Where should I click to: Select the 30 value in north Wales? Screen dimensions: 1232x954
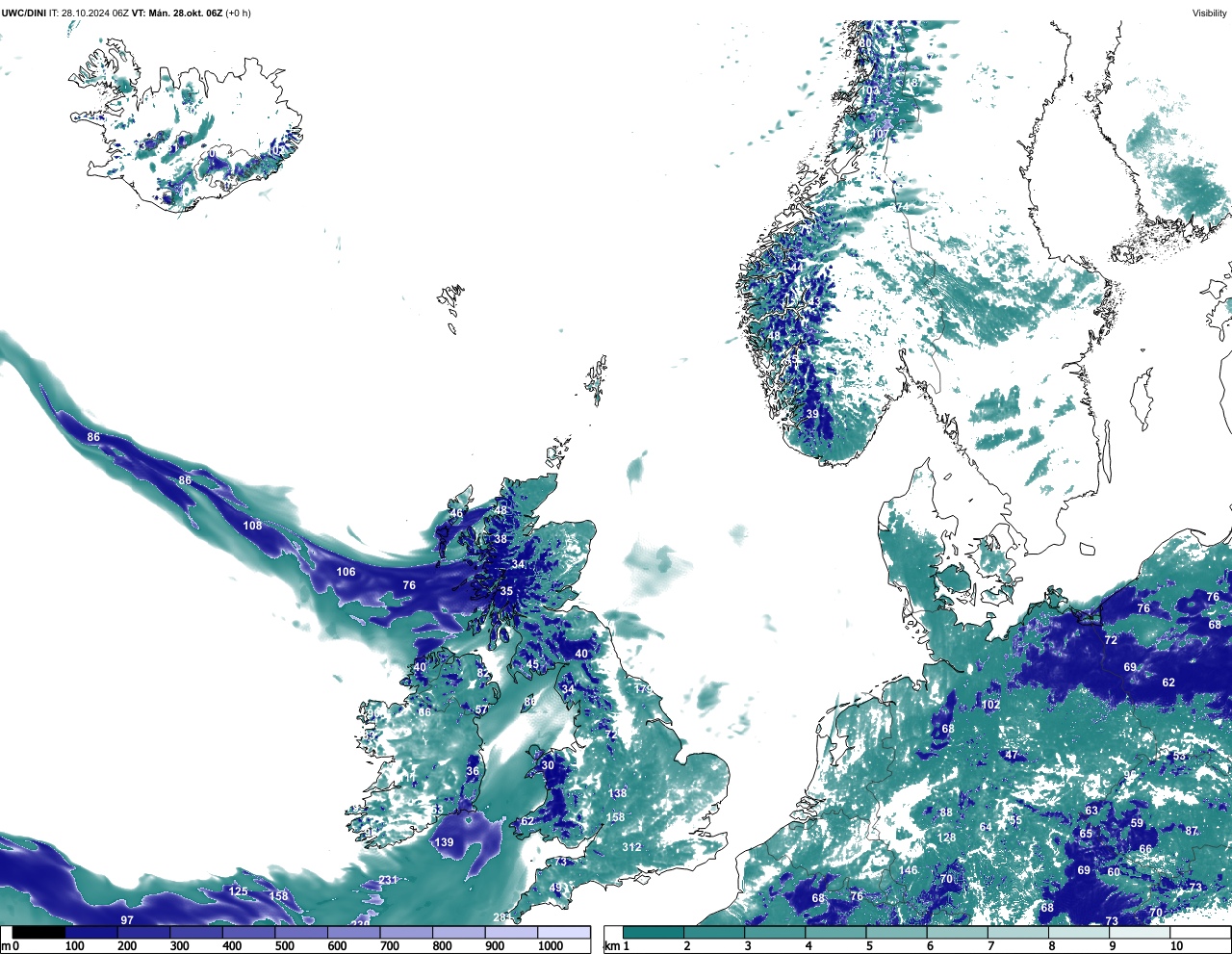point(548,765)
